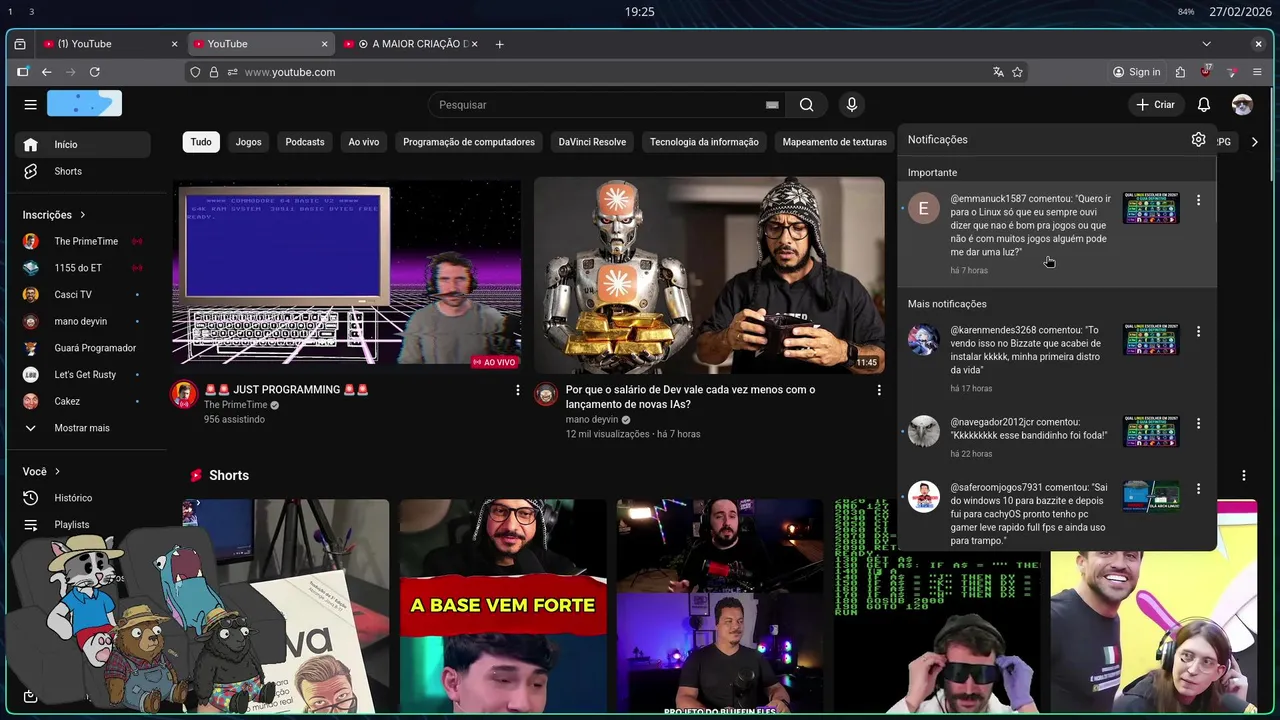The width and height of the screenshot is (1280, 720).
Task: Open Cakez subscription
Action: [83, 401]
